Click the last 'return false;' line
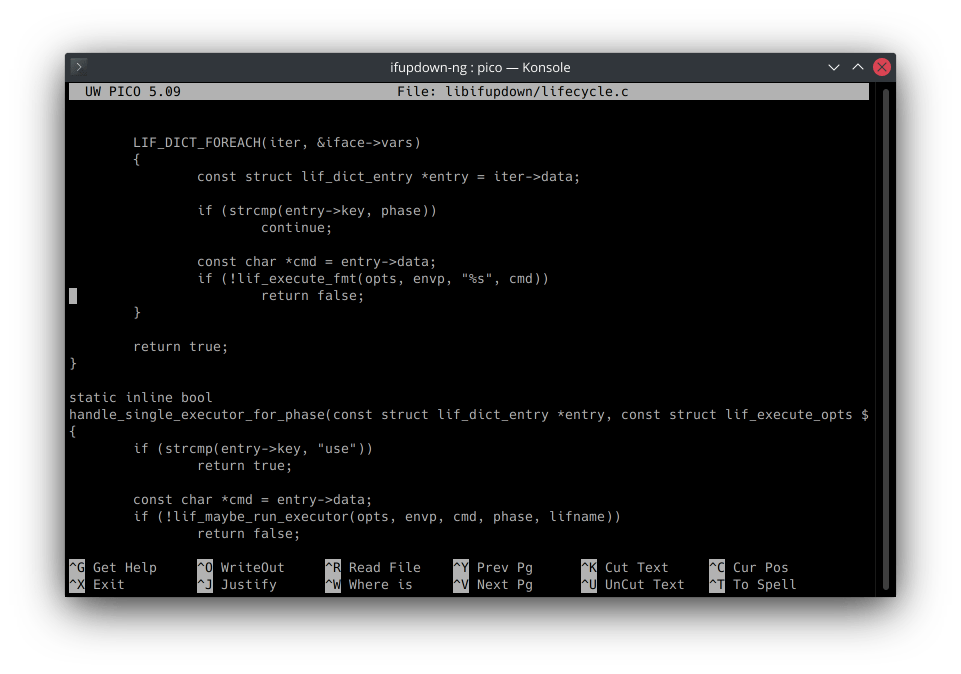The height and width of the screenshot is (674, 961). pos(248,534)
